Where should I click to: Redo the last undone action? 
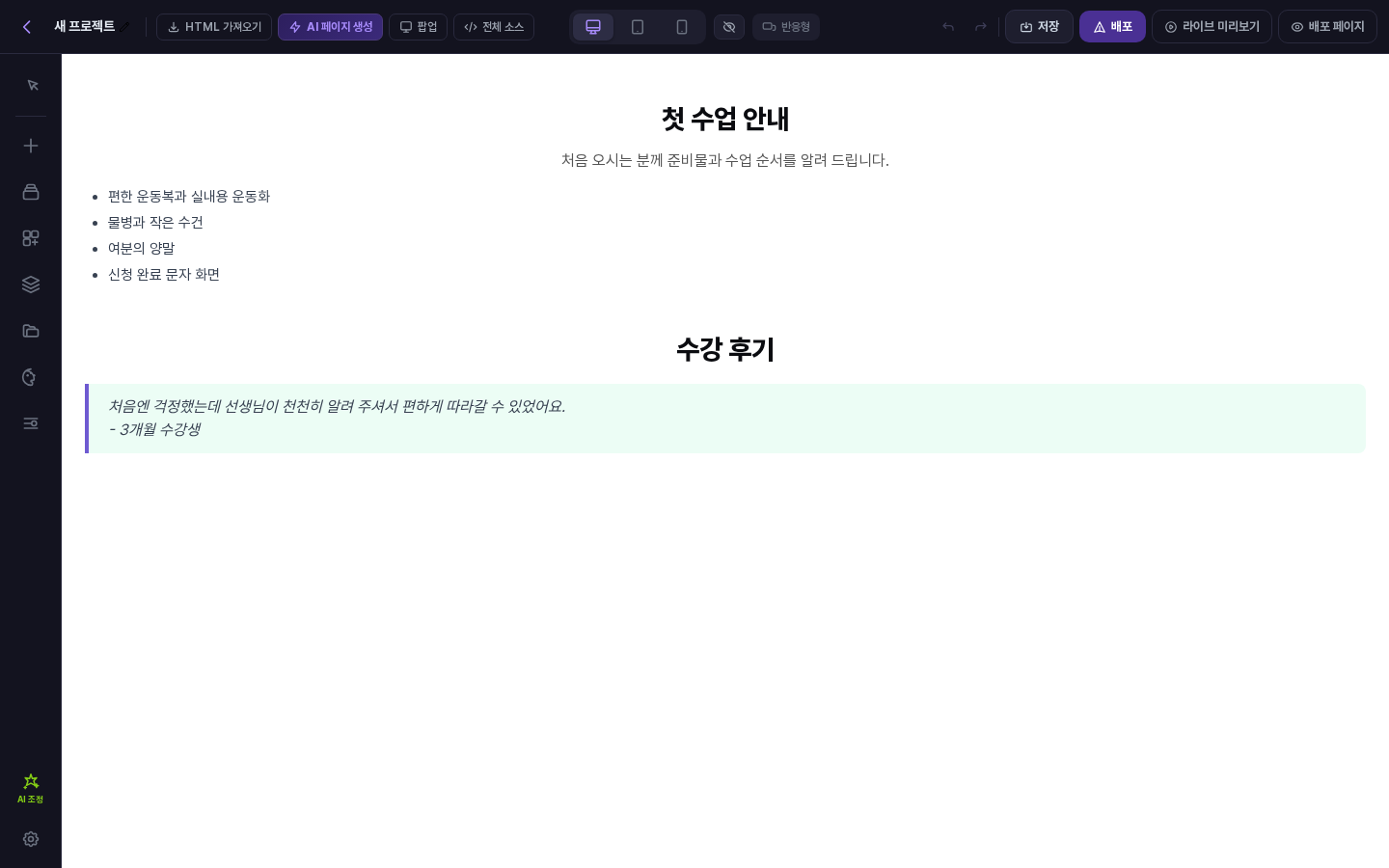coord(981,27)
